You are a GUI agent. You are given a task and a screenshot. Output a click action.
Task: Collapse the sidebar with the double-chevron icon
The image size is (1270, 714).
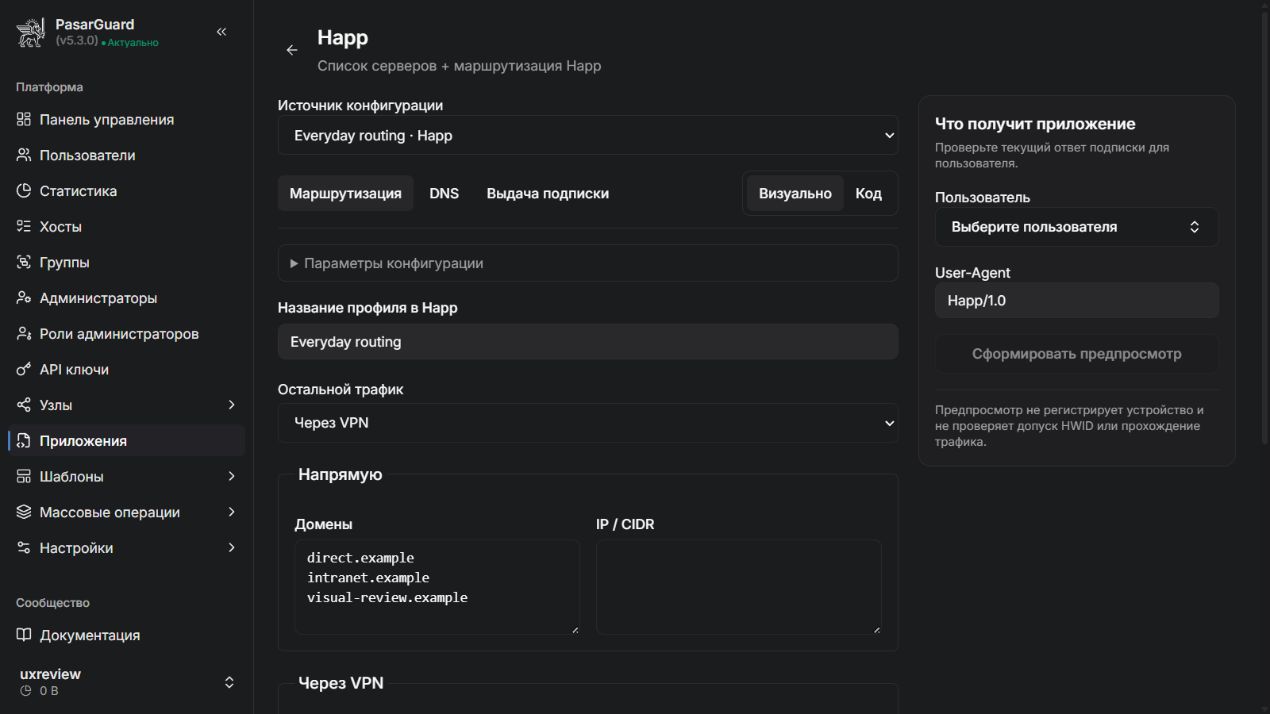click(x=221, y=32)
